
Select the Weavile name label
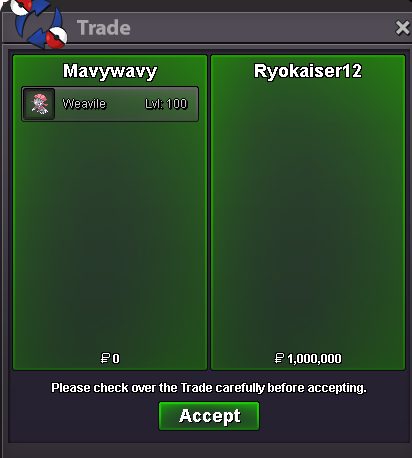[x=84, y=104]
